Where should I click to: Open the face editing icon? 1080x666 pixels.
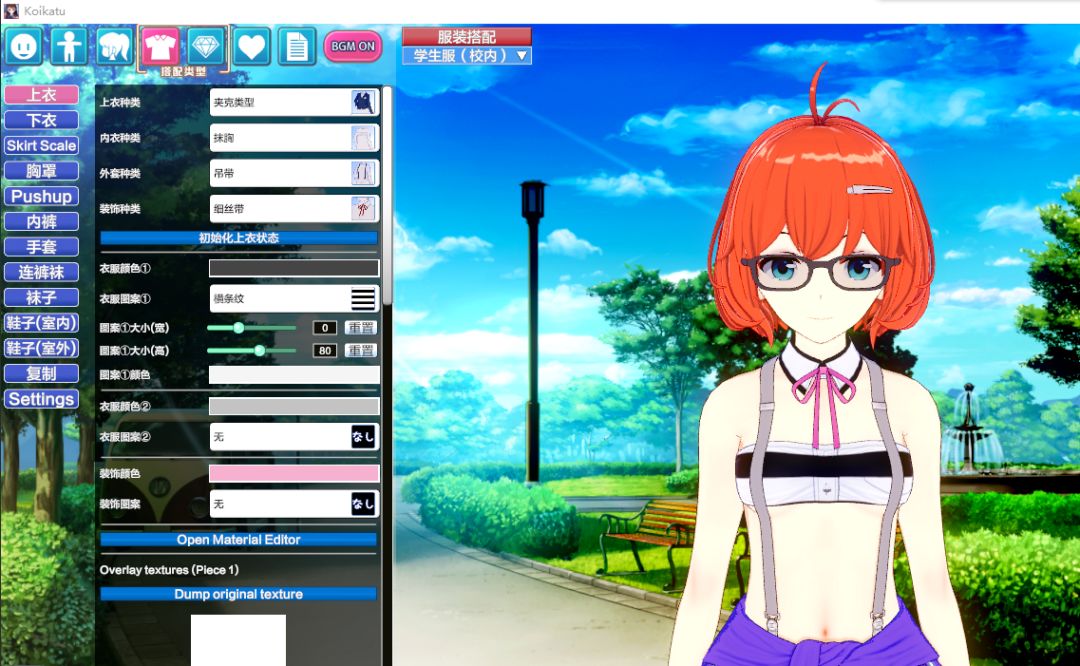(x=24, y=46)
